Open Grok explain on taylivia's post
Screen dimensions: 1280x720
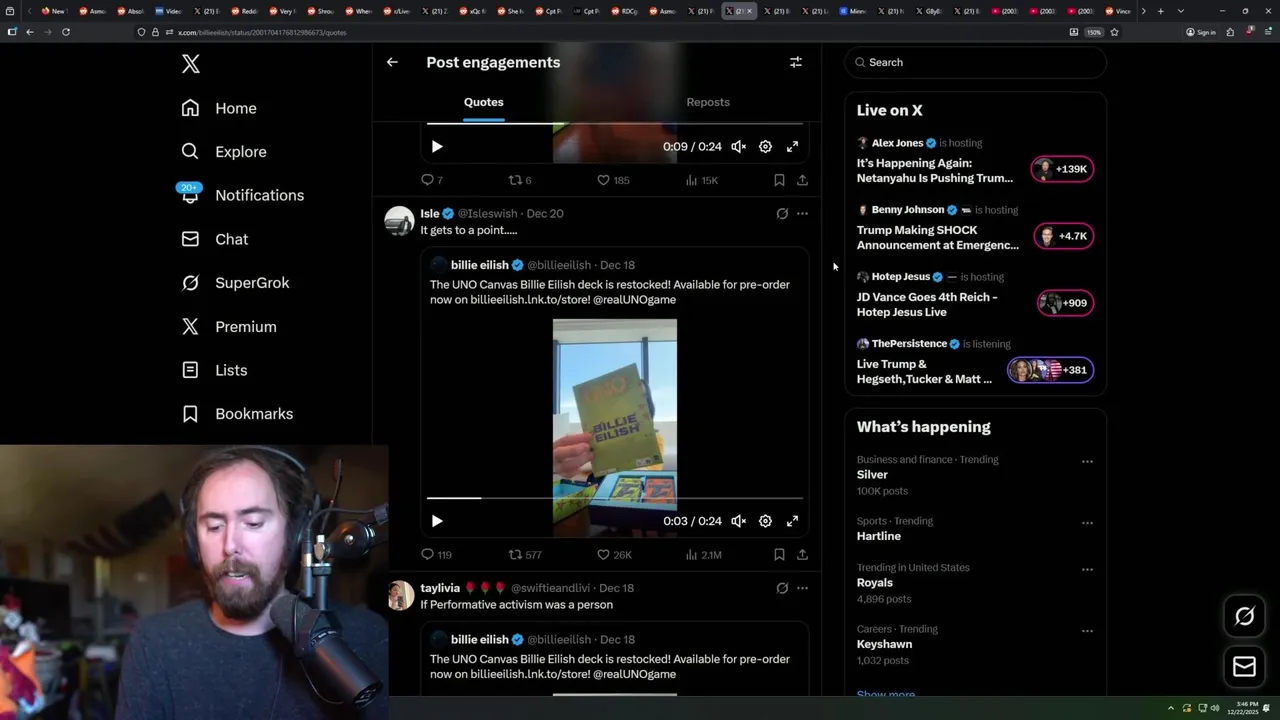[782, 588]
